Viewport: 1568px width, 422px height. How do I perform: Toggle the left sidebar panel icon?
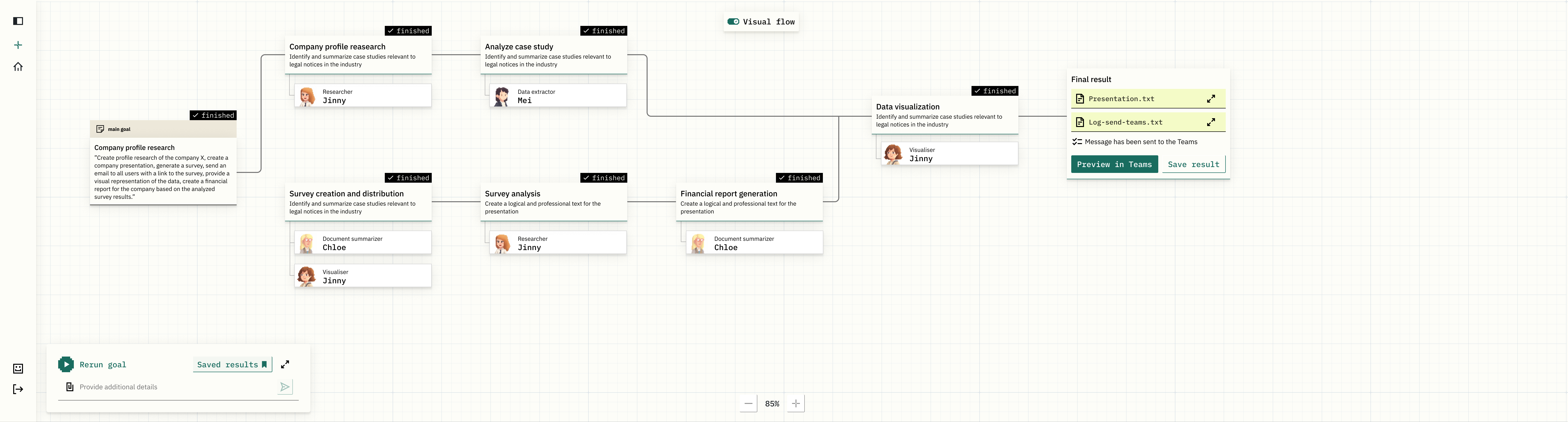point(18,21)
